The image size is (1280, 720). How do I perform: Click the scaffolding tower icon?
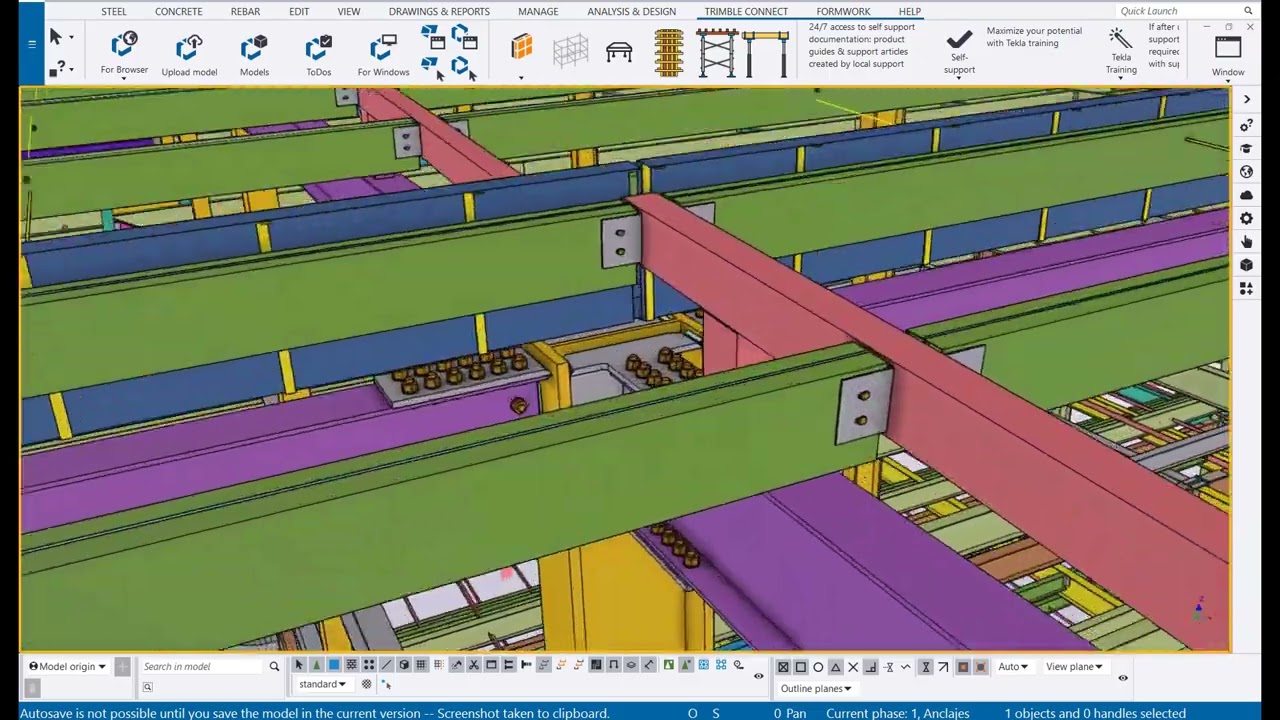pyautogui.click(x=717, y=53)
